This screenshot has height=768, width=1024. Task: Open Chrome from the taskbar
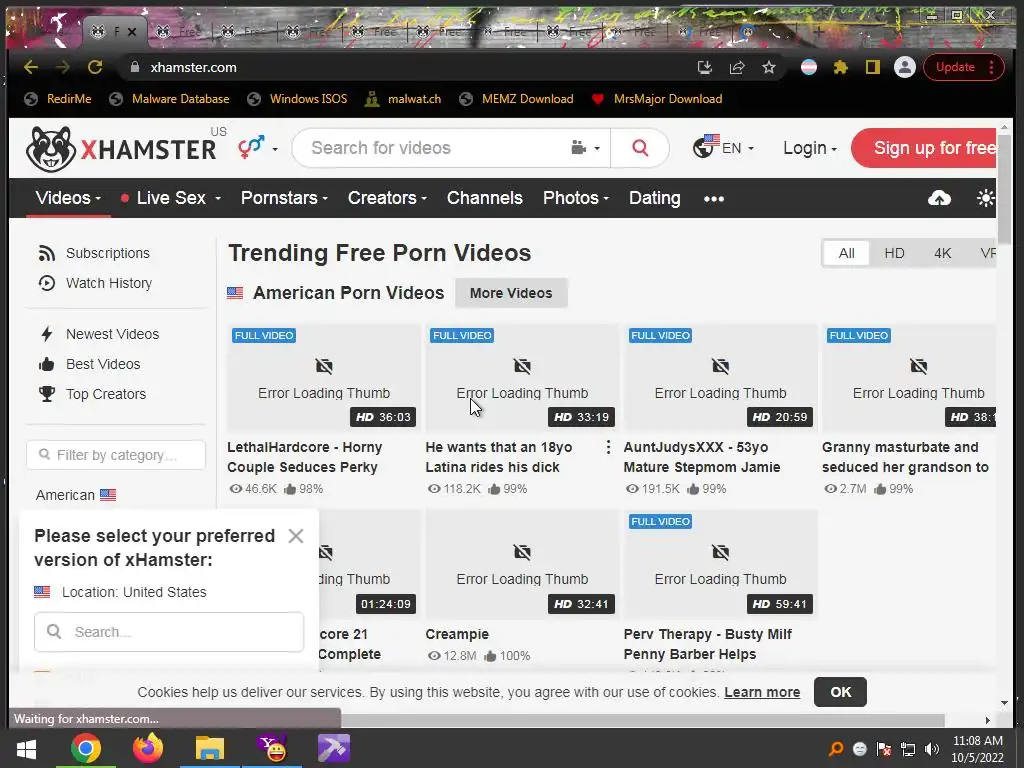tap(86, 749)
